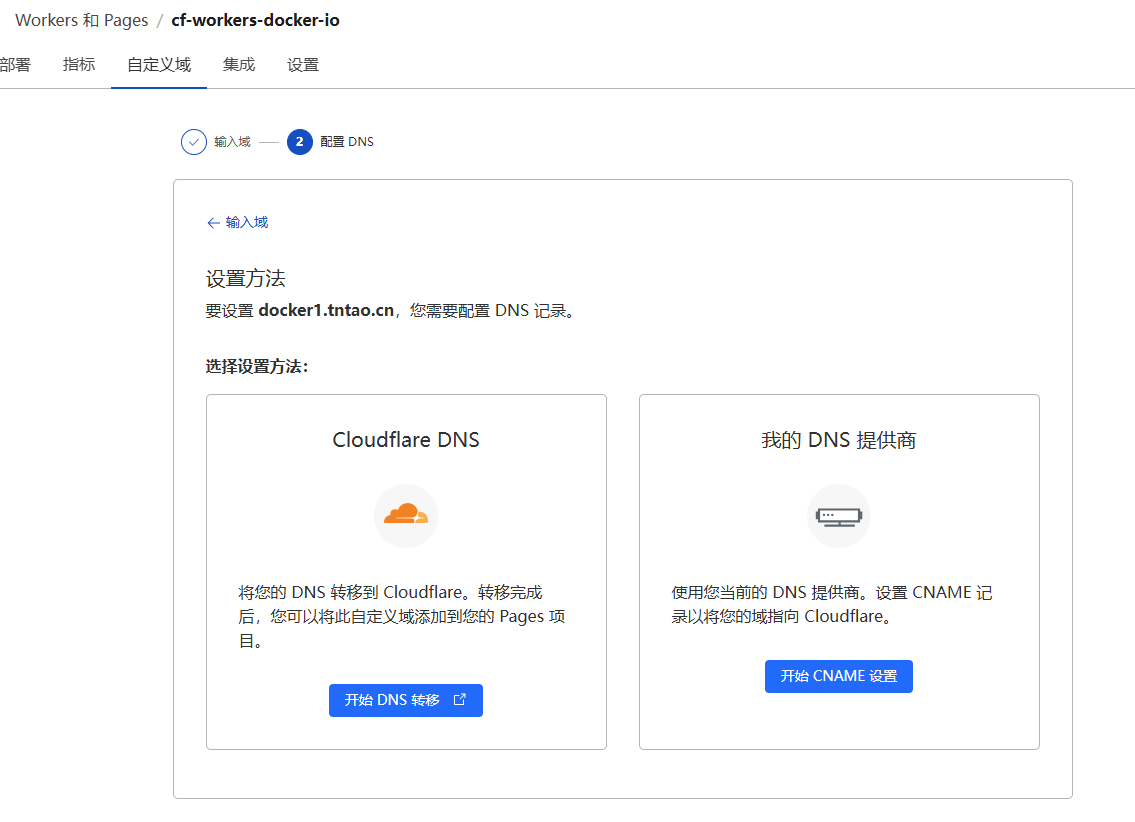Switch to the 指标 tab
Image resolution: width=1135 pixels, height=822 pixels.
pyautogui.click(x=79, y=65)
